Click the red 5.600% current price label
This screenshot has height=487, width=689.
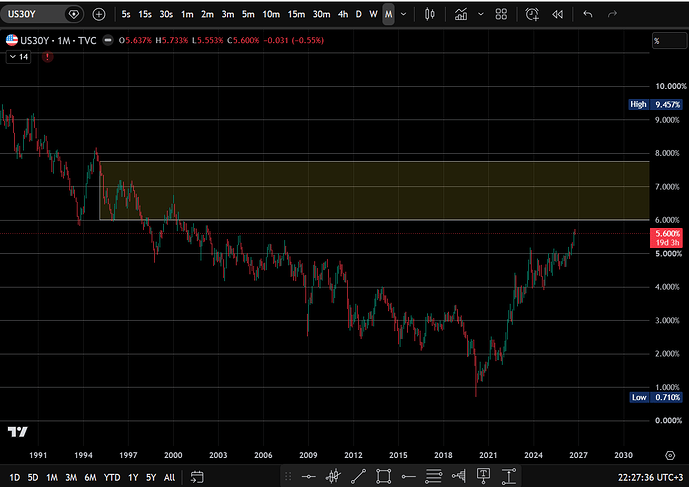(x=666, y=238)
